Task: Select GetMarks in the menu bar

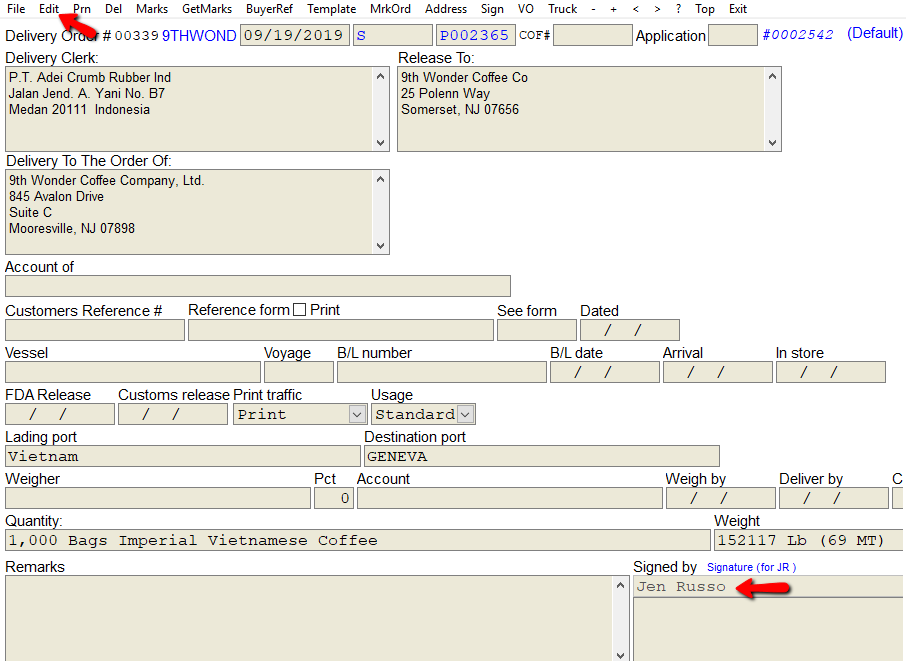Action: 207,9
